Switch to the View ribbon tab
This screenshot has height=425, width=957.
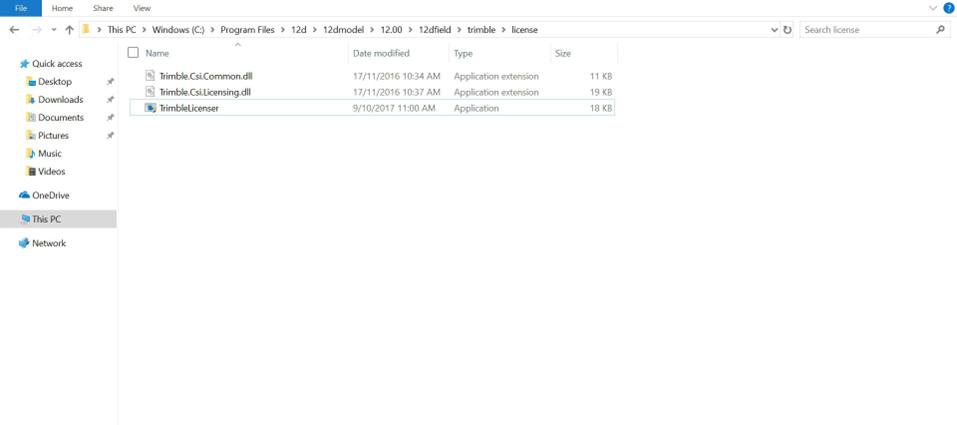142,8
